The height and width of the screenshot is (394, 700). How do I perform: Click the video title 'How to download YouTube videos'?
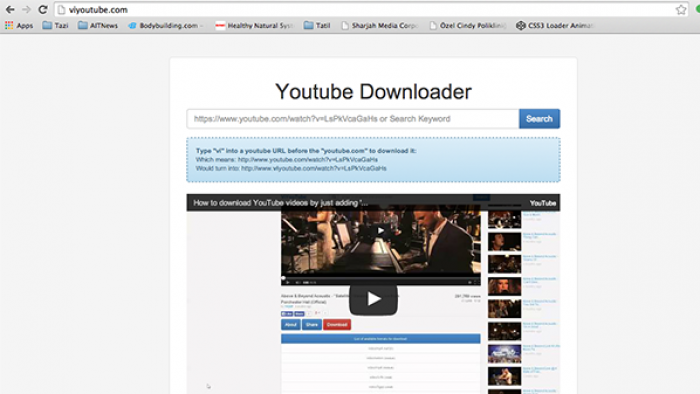pyautogui.click(x=281, y=203)
